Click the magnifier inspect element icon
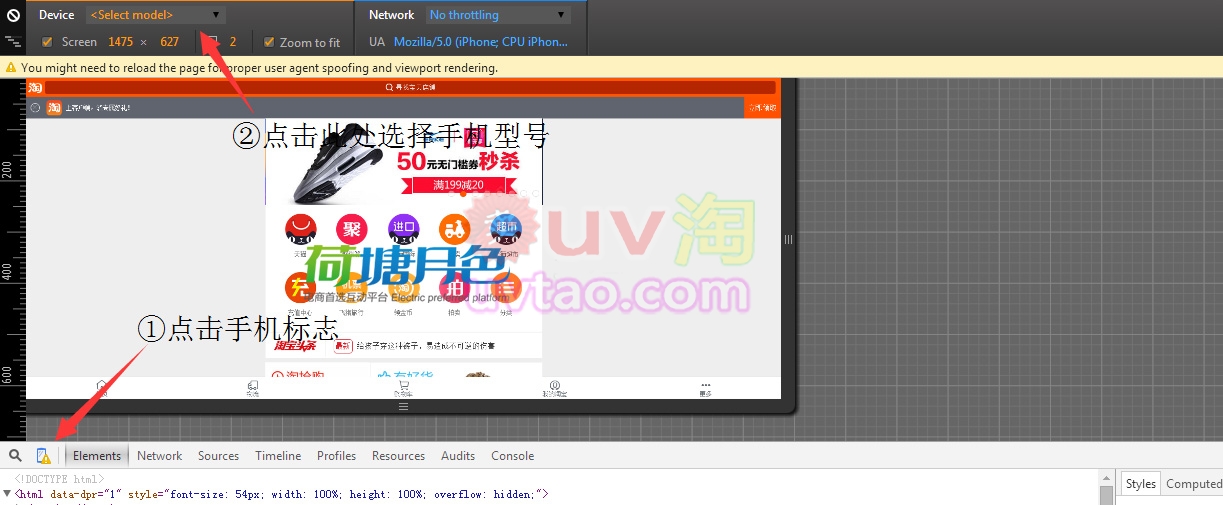 point(15,456)
